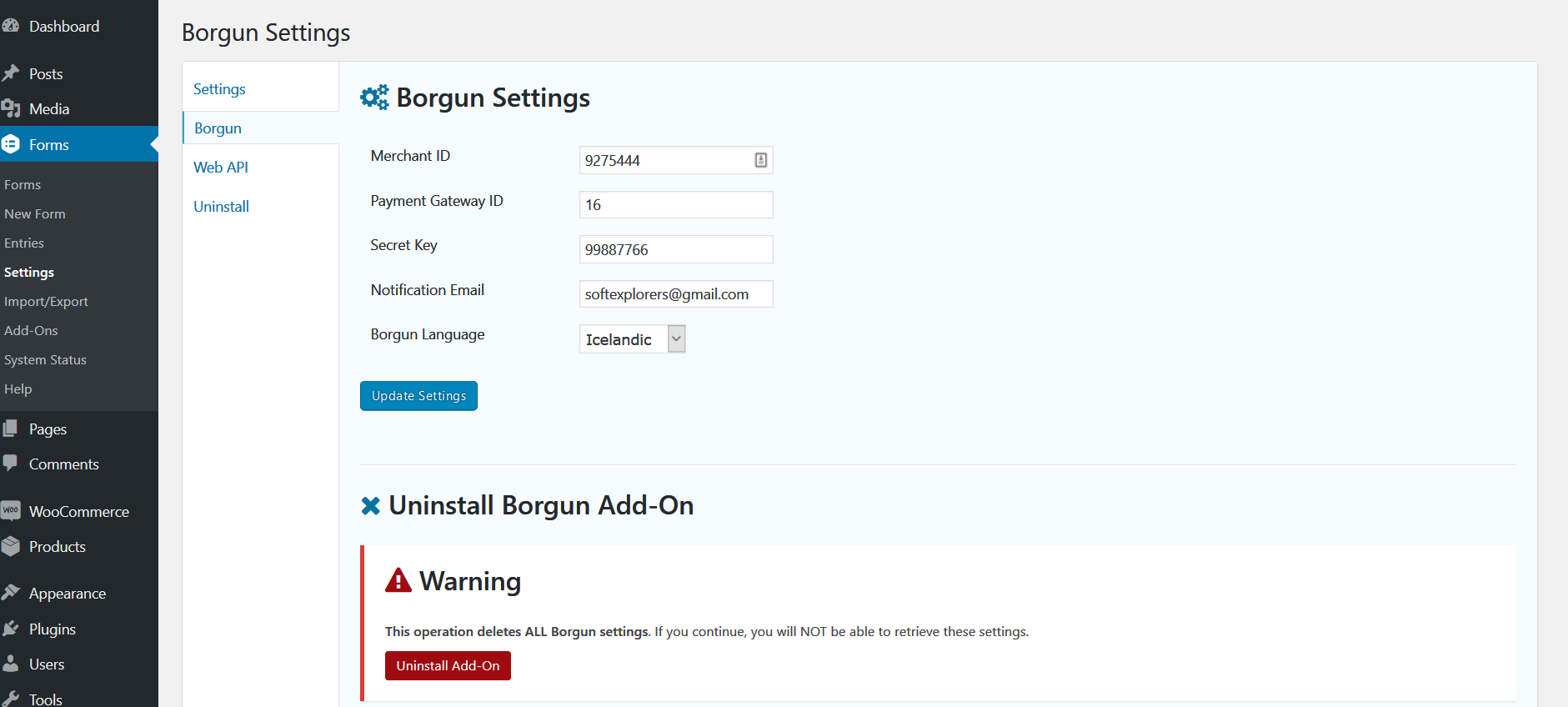Open the Borgun Language dropdown
The width and height of the screenshot is (1568, 707).
[x=633, y=339]
